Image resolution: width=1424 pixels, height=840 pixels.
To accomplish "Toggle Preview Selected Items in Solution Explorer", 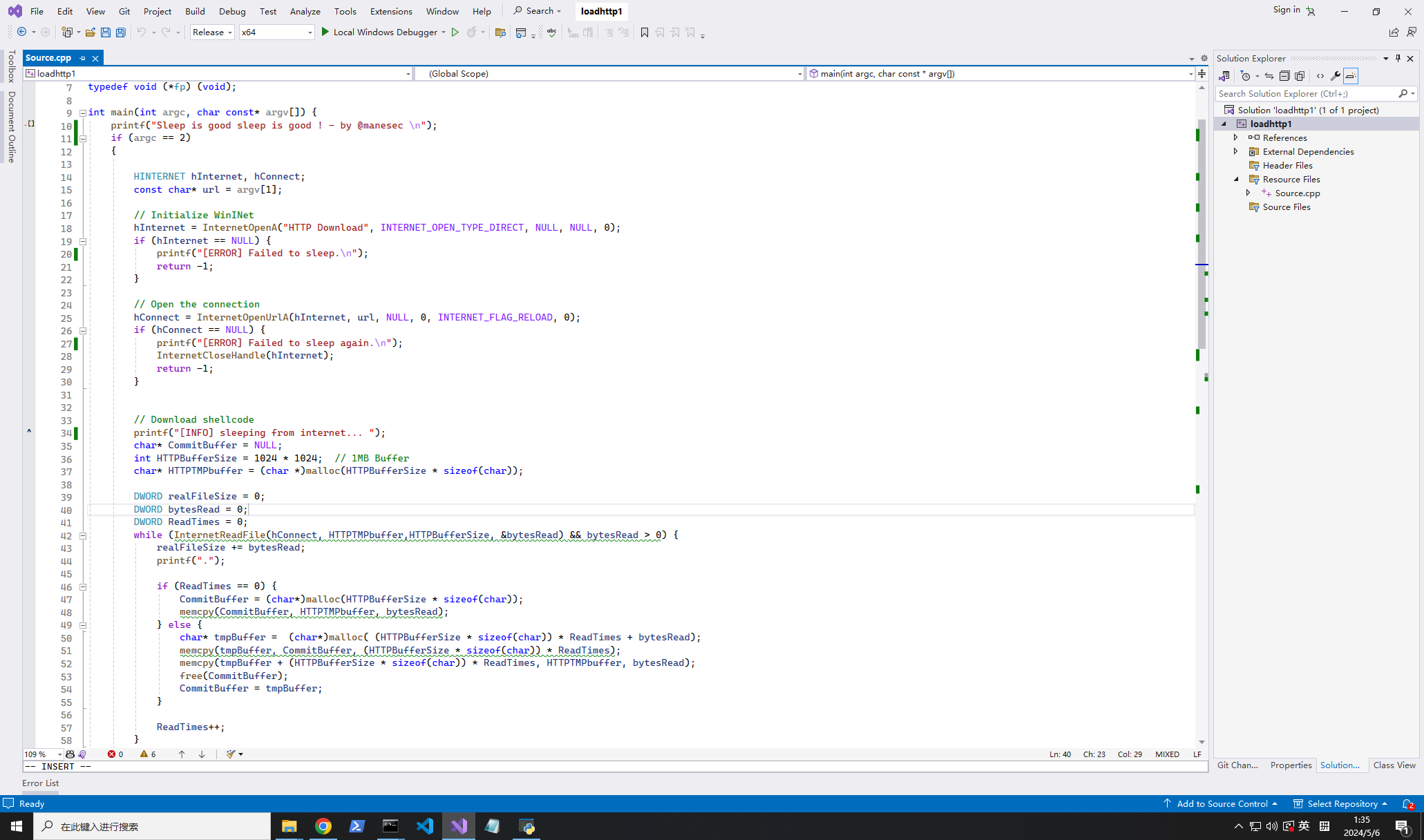I will (x=1351, y=76).
